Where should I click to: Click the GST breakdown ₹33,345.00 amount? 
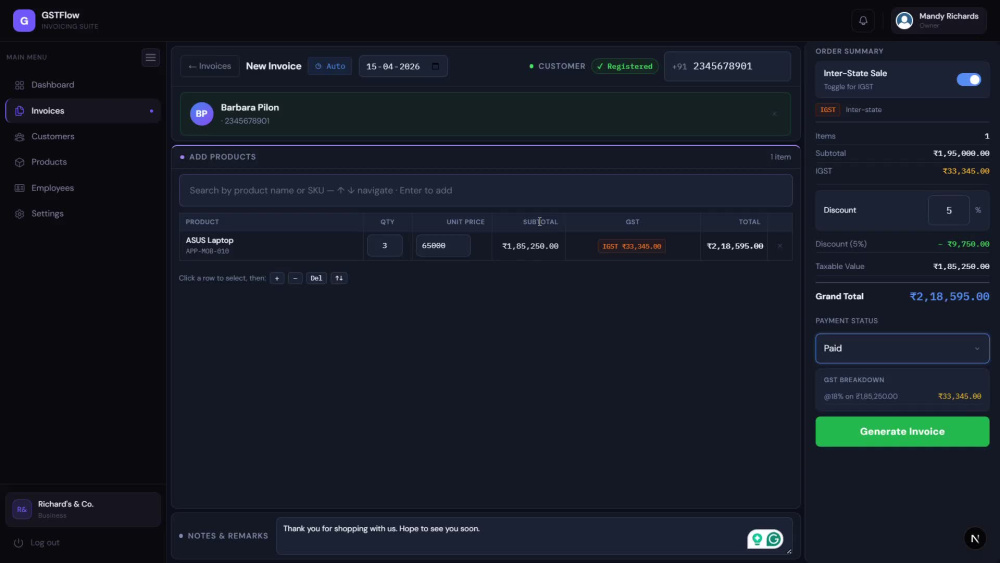(959, 397)
